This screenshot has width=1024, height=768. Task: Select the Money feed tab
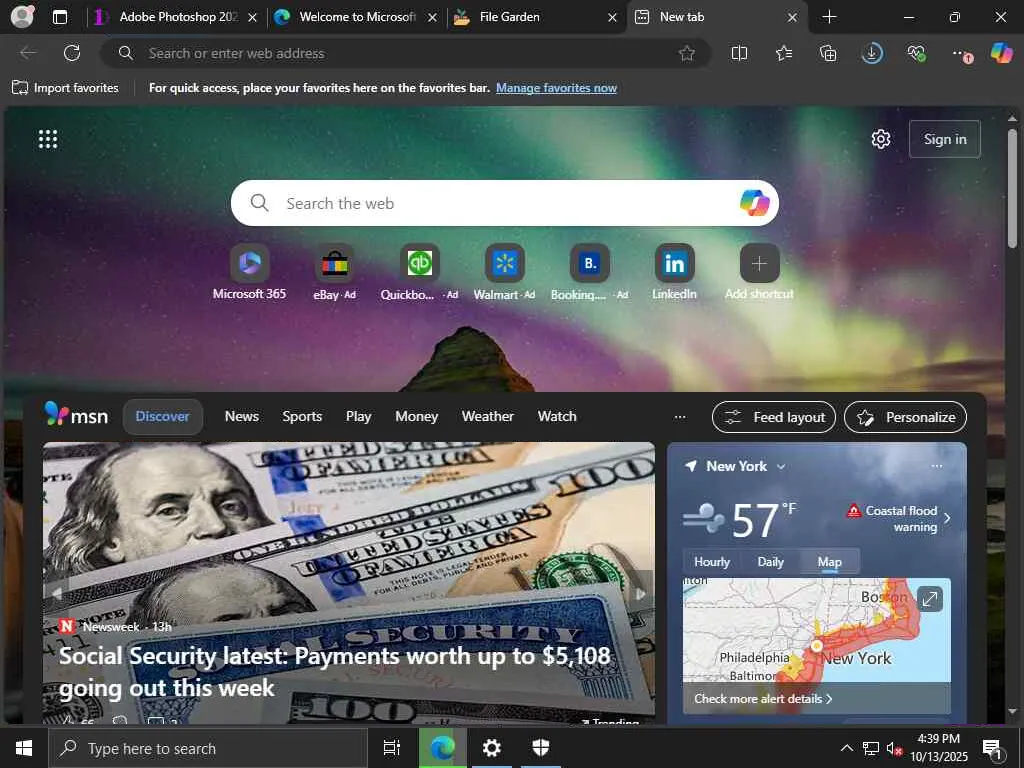[416, 417]
